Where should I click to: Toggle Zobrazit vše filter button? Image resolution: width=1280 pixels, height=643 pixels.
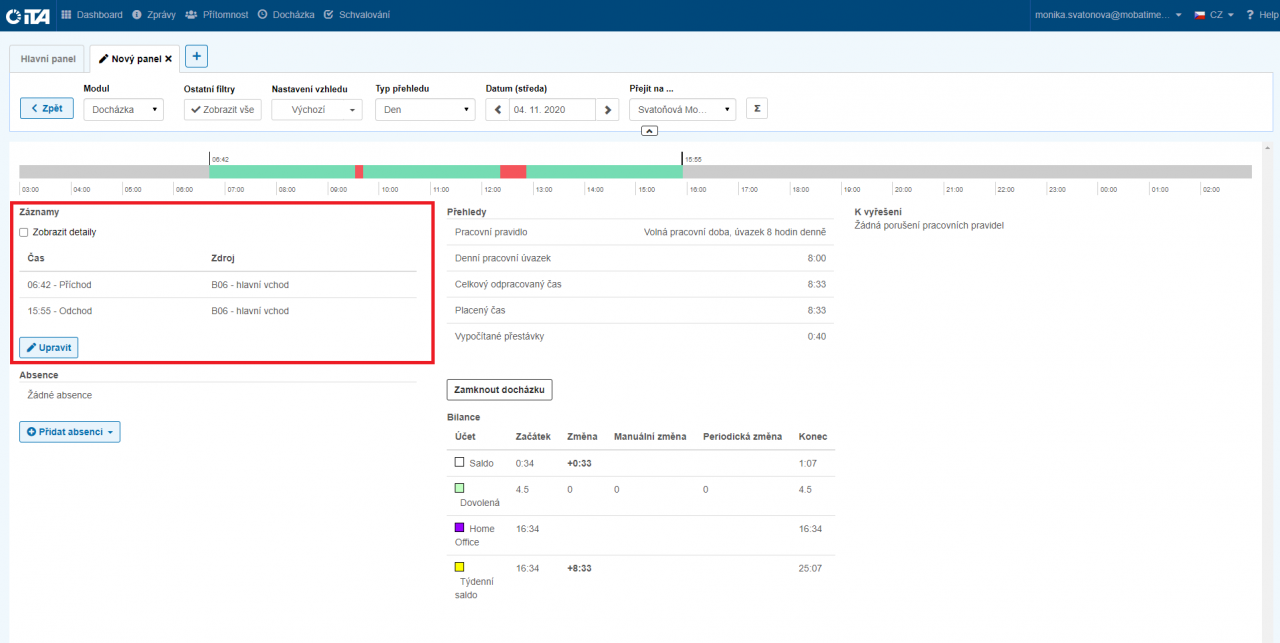pyautogui.click(x=222, y=109)
